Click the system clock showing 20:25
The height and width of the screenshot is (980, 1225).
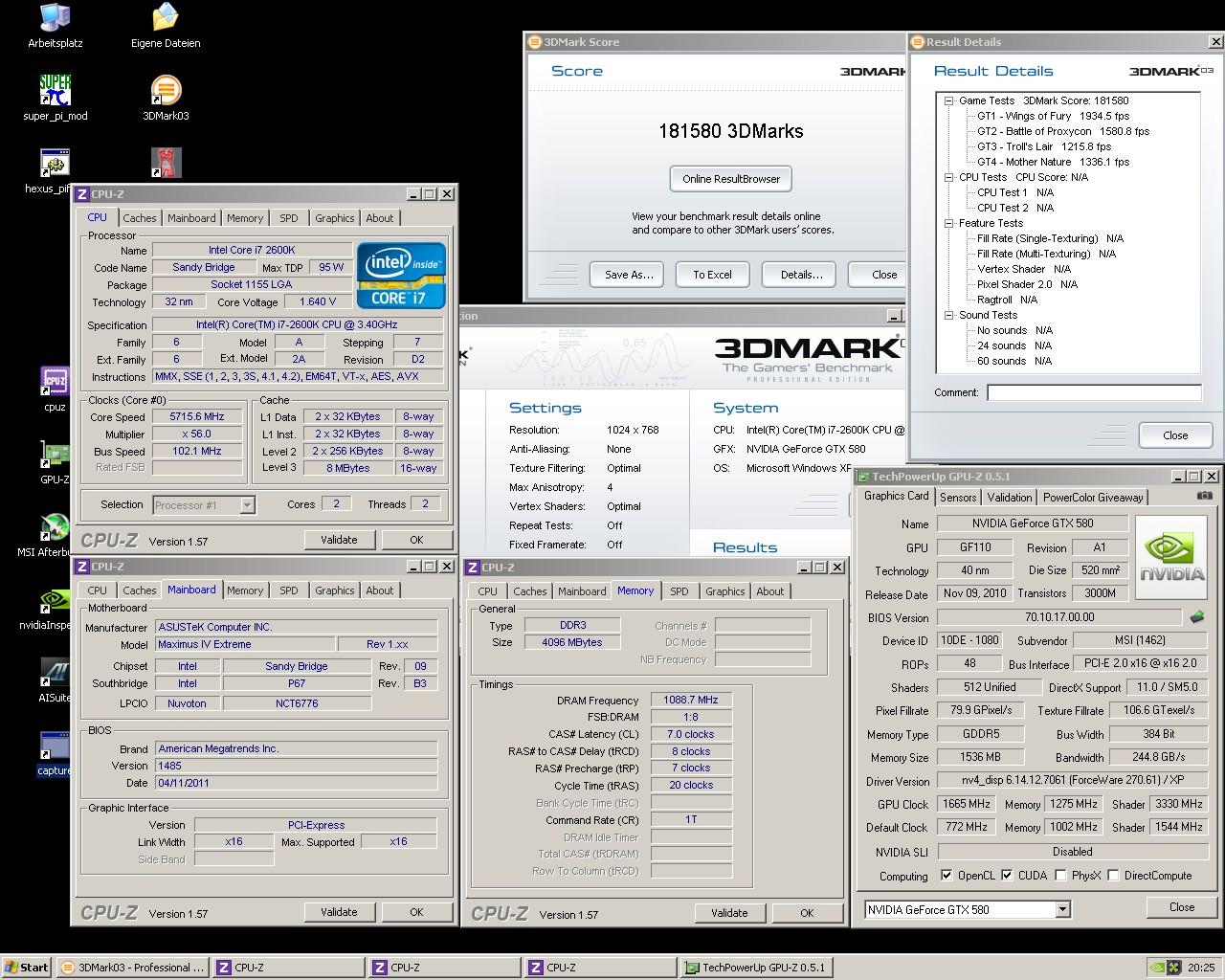(1201, 968)
